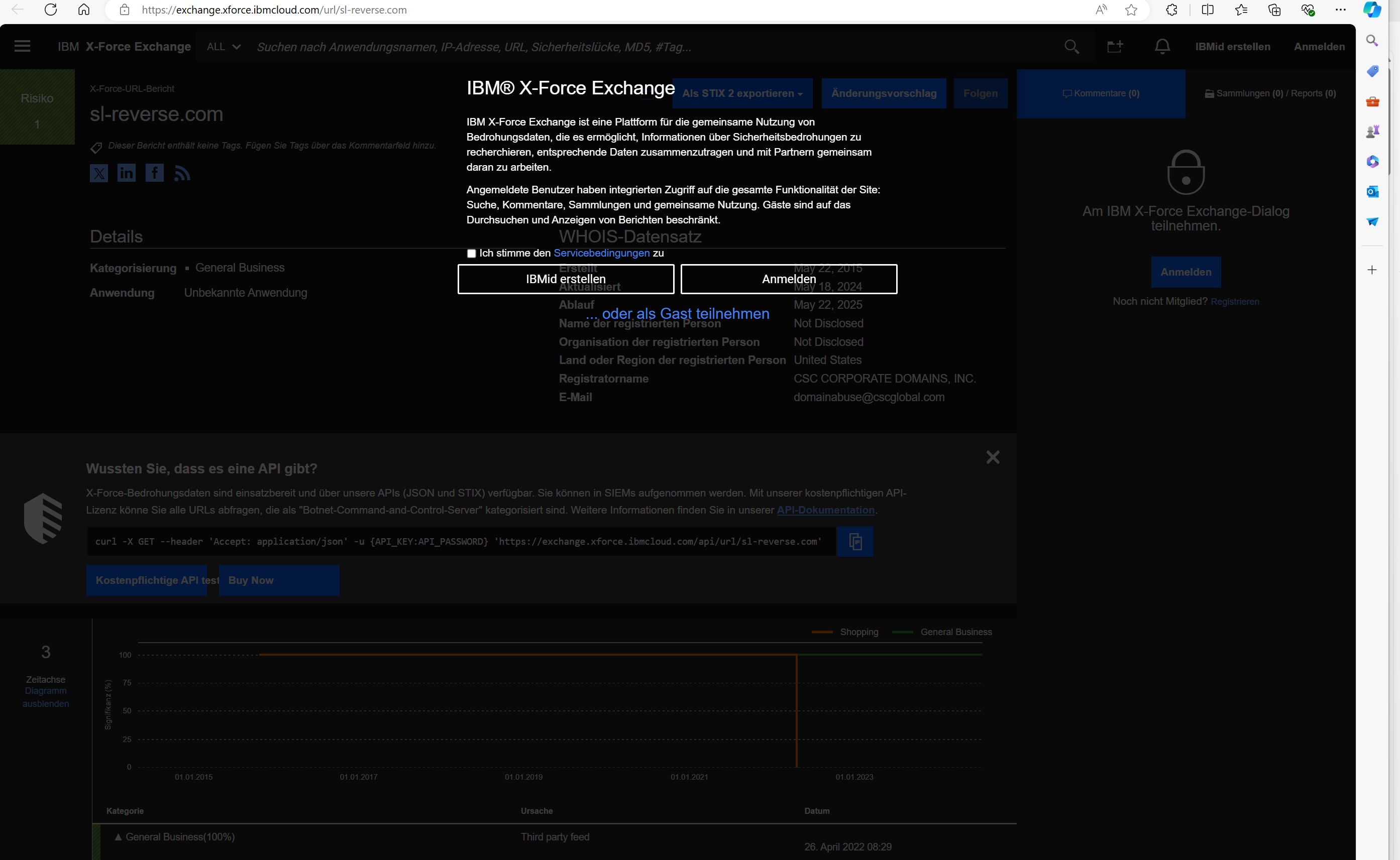Viewport: 1400px width, 860px height.
Task: Close the API info banner
Action: tap(993, 457)
